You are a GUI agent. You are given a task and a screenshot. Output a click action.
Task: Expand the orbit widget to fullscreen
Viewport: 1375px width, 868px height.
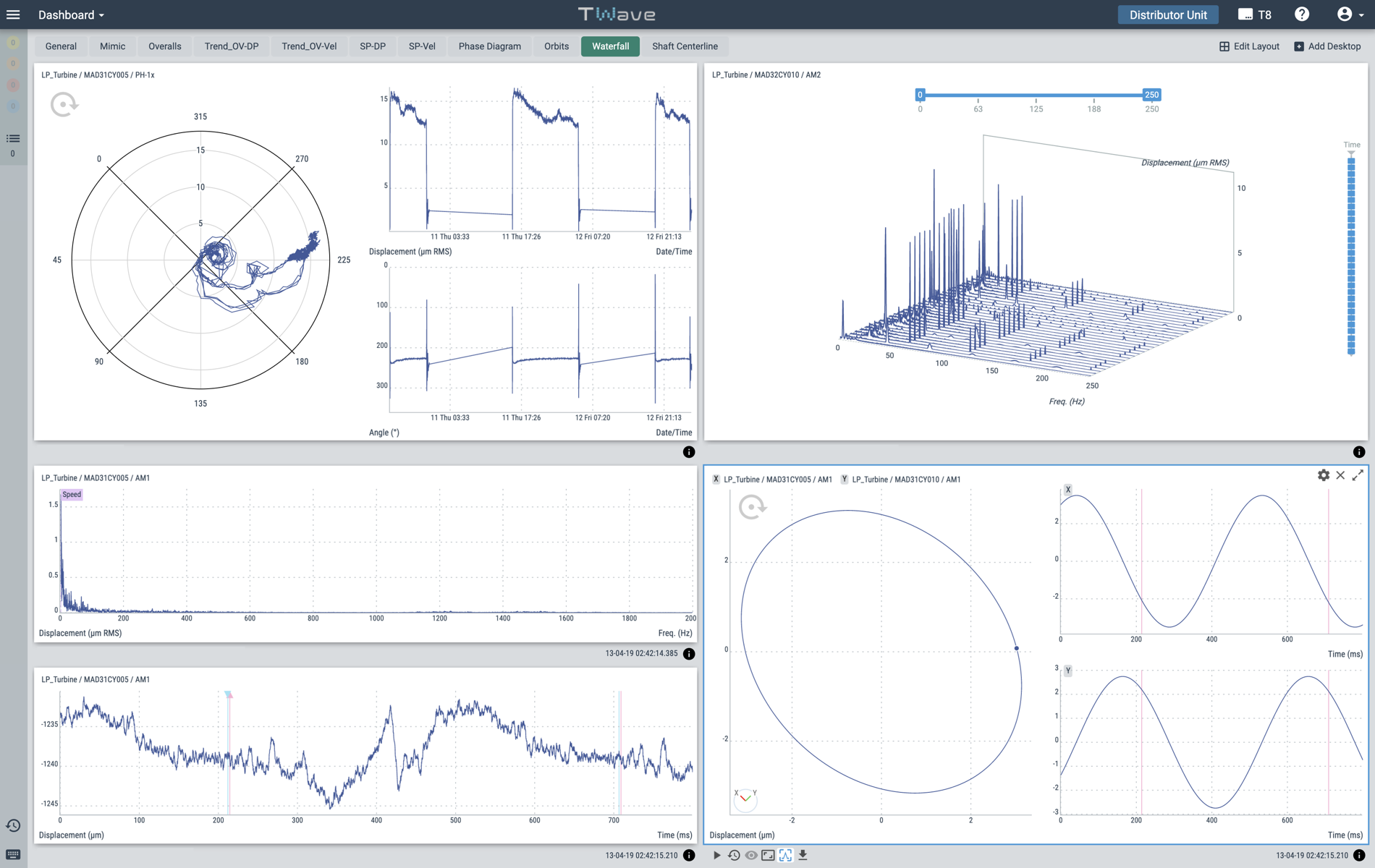click(x=1358, y=475)
